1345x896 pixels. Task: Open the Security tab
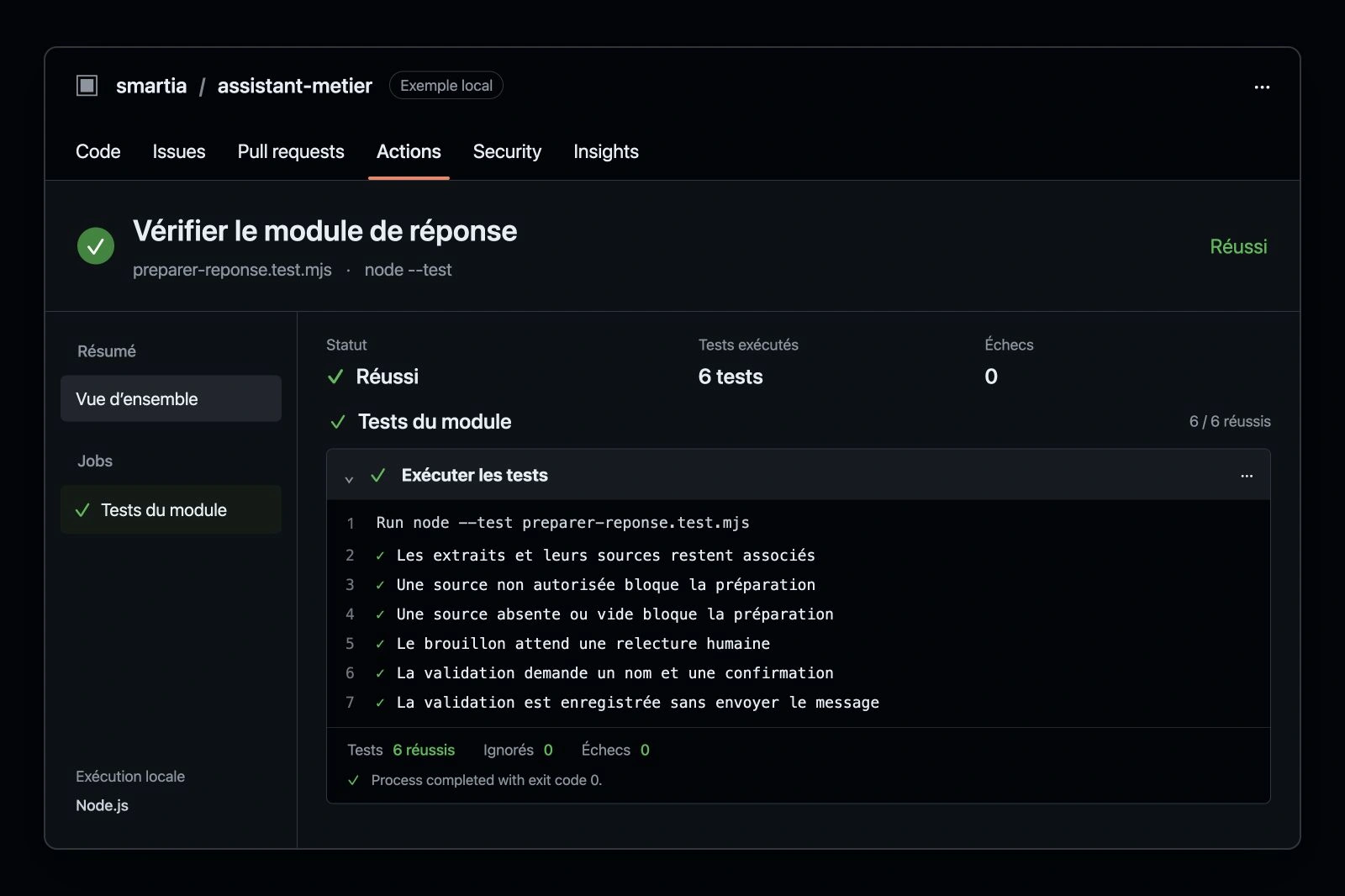pyautogui.click(x=507, y=152)
